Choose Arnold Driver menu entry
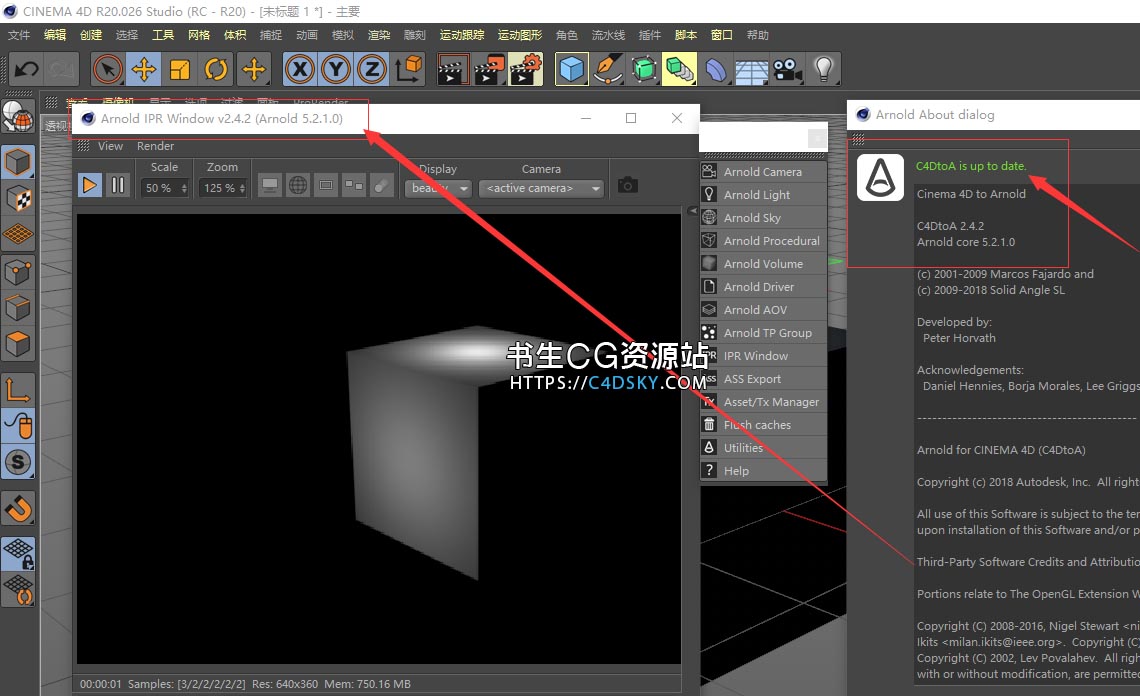1140x696 pixels. 763,287
